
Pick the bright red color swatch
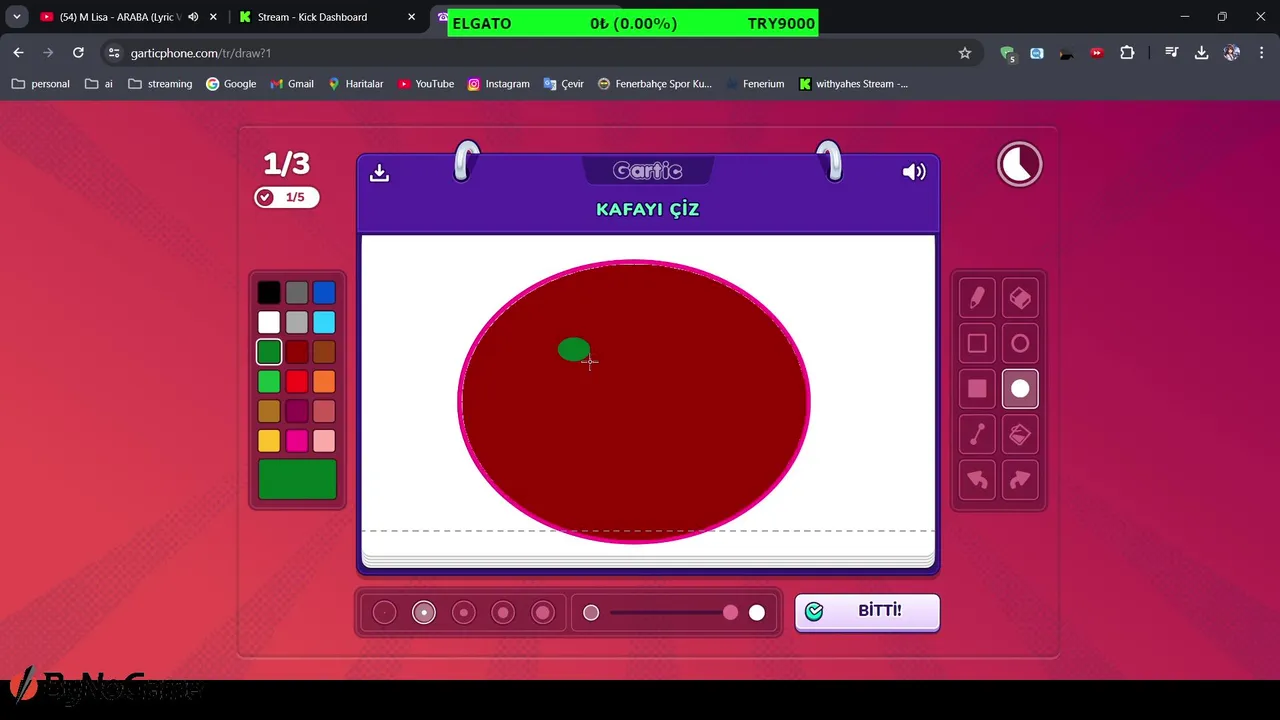pos(297,381)
